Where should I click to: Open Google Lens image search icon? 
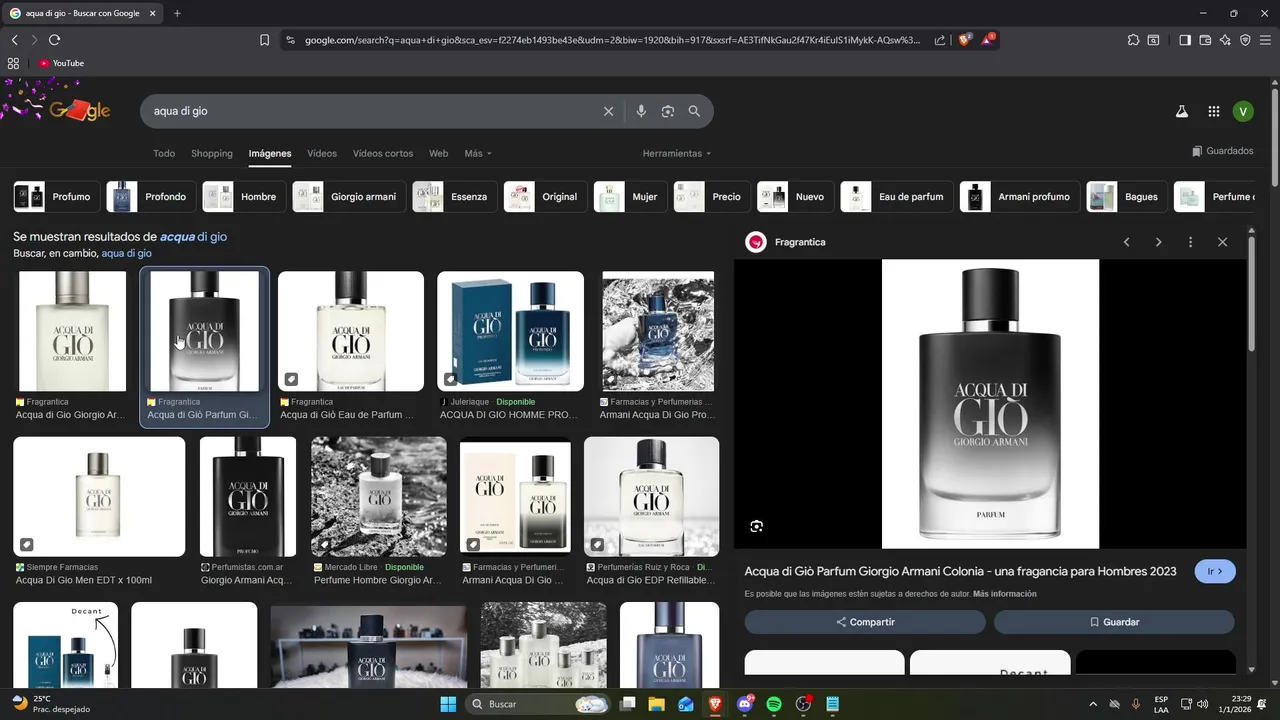[x=668, y=111]
